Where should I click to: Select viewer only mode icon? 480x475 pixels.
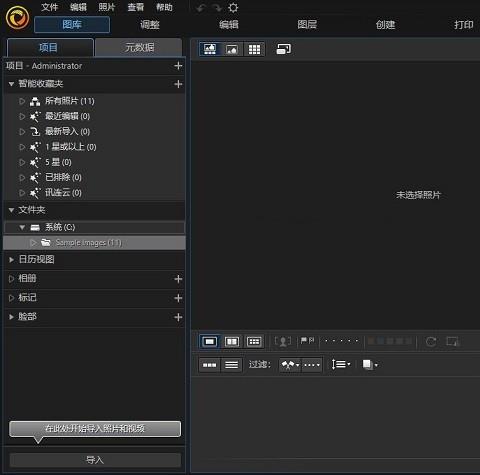(232, 49)
